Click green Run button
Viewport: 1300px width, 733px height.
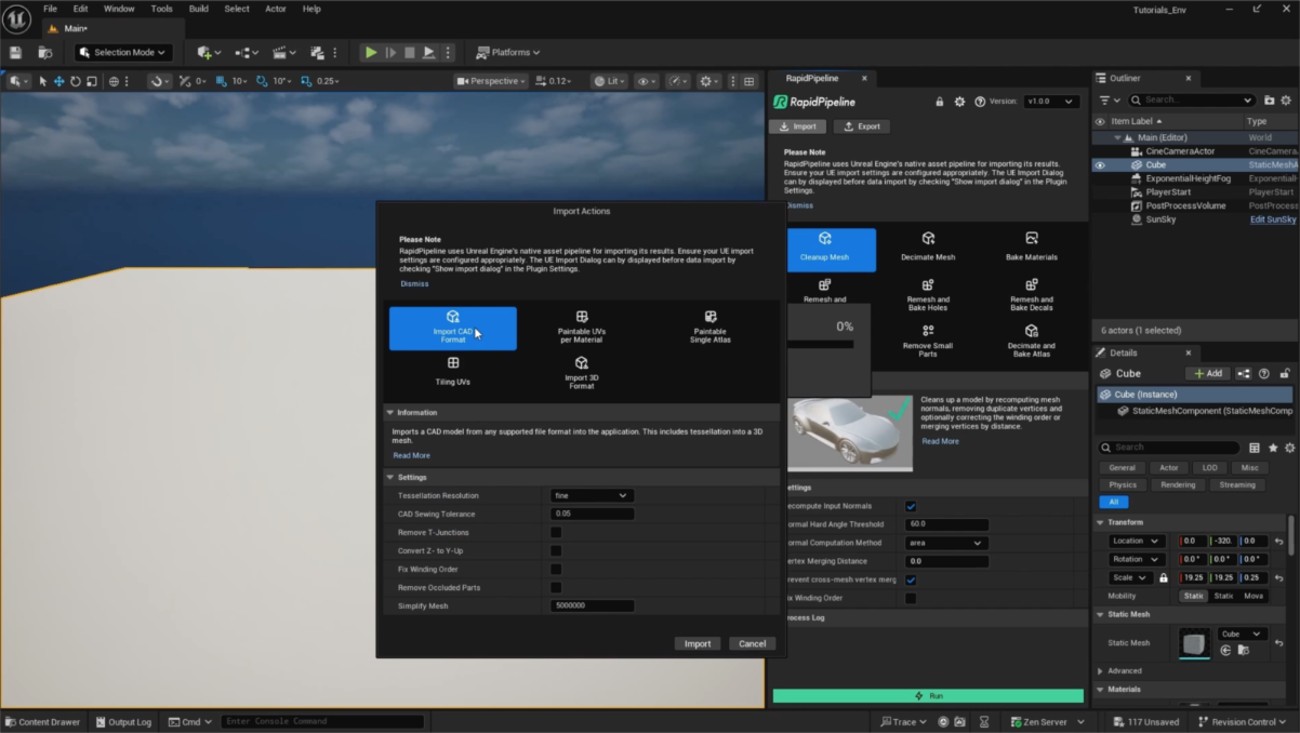[x=928, y=696]
